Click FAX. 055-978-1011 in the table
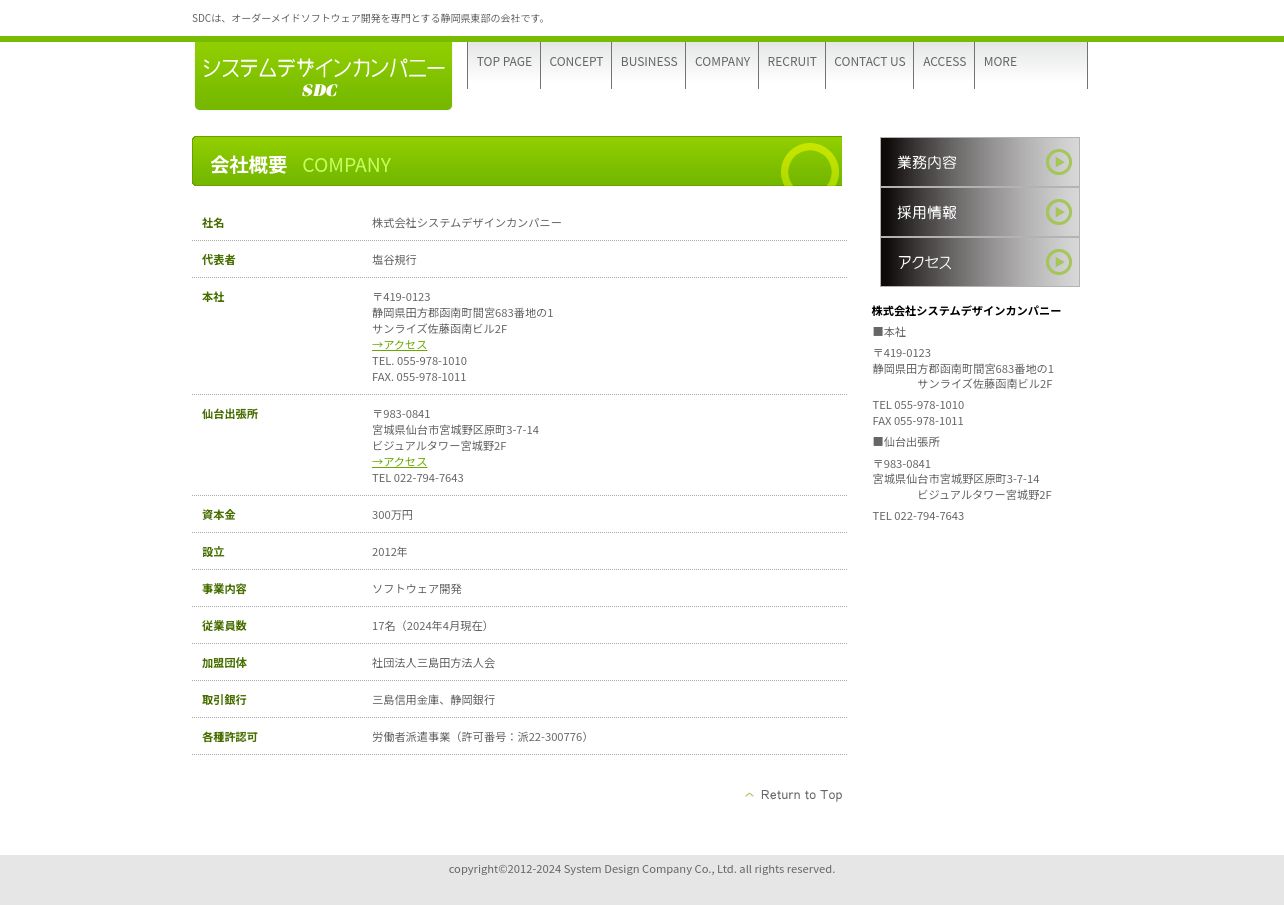The image size is (1284, 905). coord(419,377)
